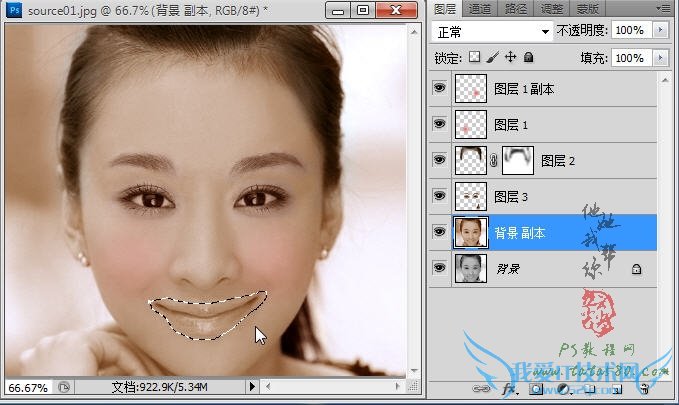Switch to the 路径 tab

[516, 8]
